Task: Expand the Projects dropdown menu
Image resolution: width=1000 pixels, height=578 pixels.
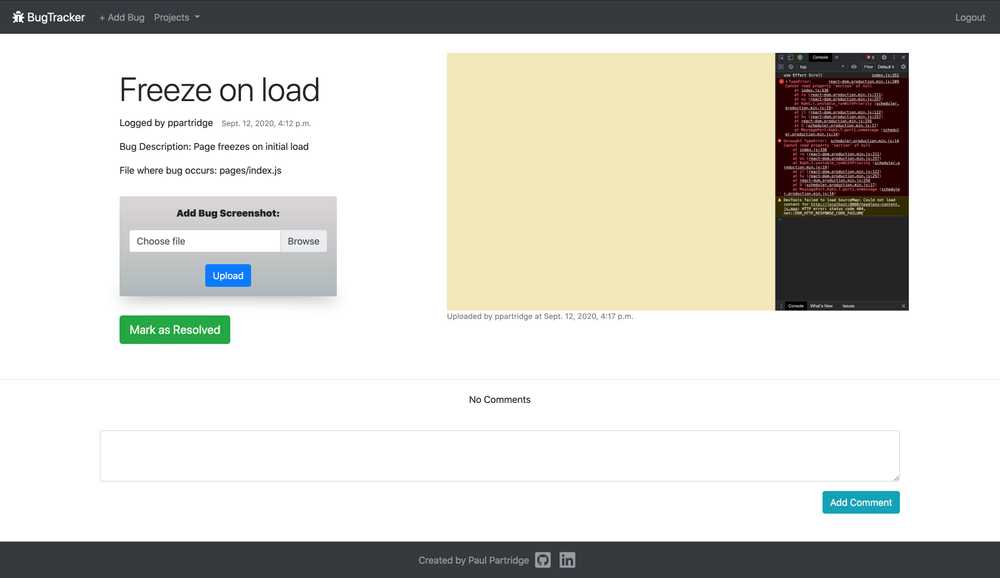Action: point(172,17)
